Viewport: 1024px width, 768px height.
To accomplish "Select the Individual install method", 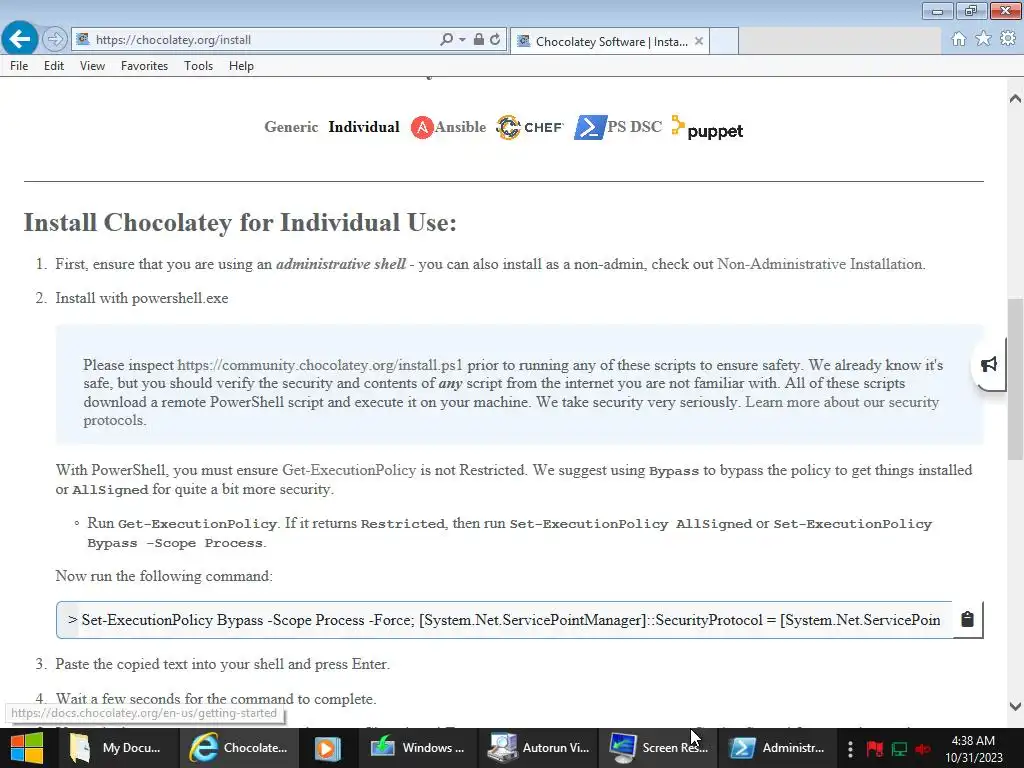I will click(364, 127).
